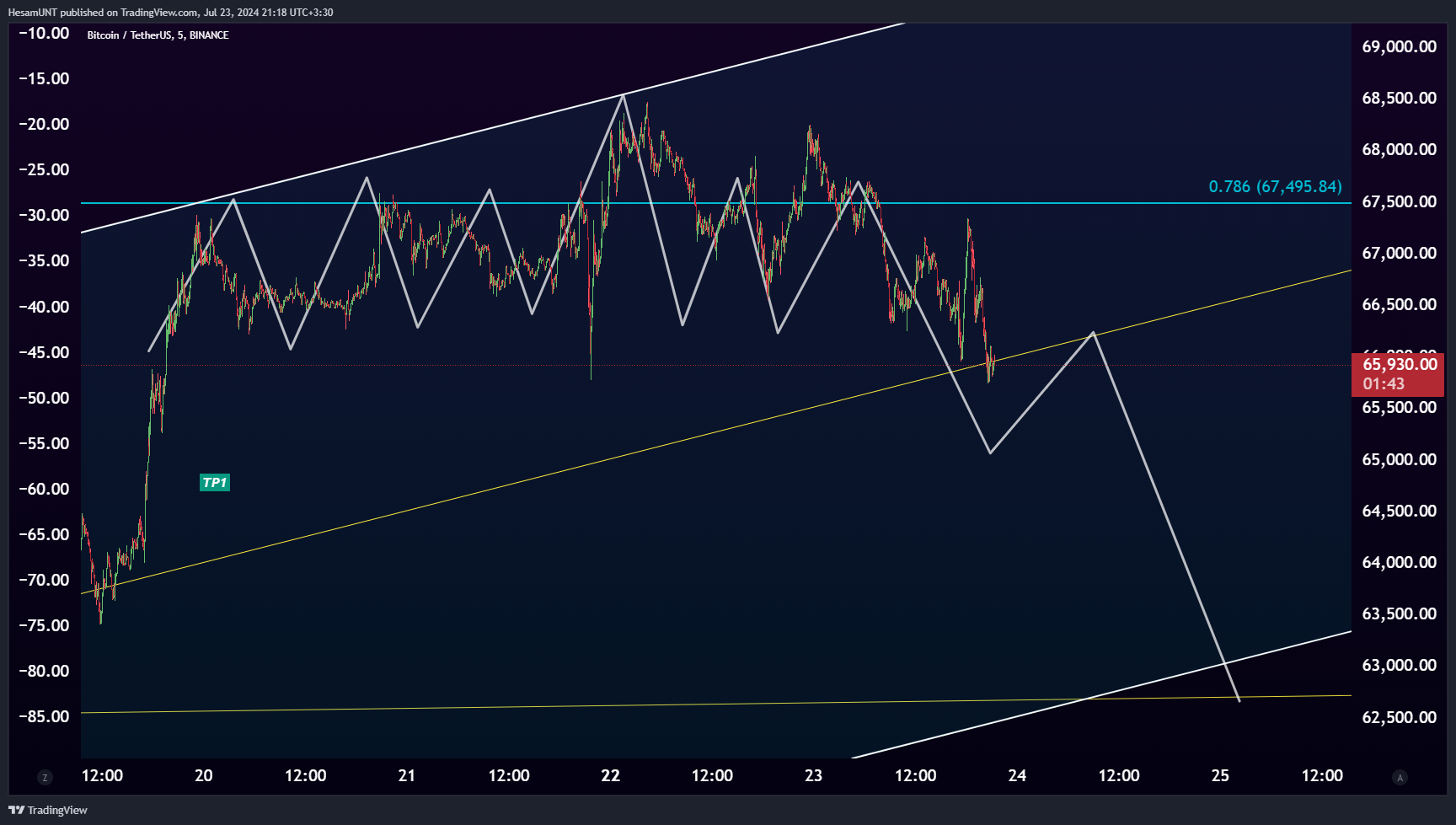Click the Bitcoin / TetherUS, 5, BINANCE title
The height and width of the screenshot is (825, 1456).
(x=158, y=35)
